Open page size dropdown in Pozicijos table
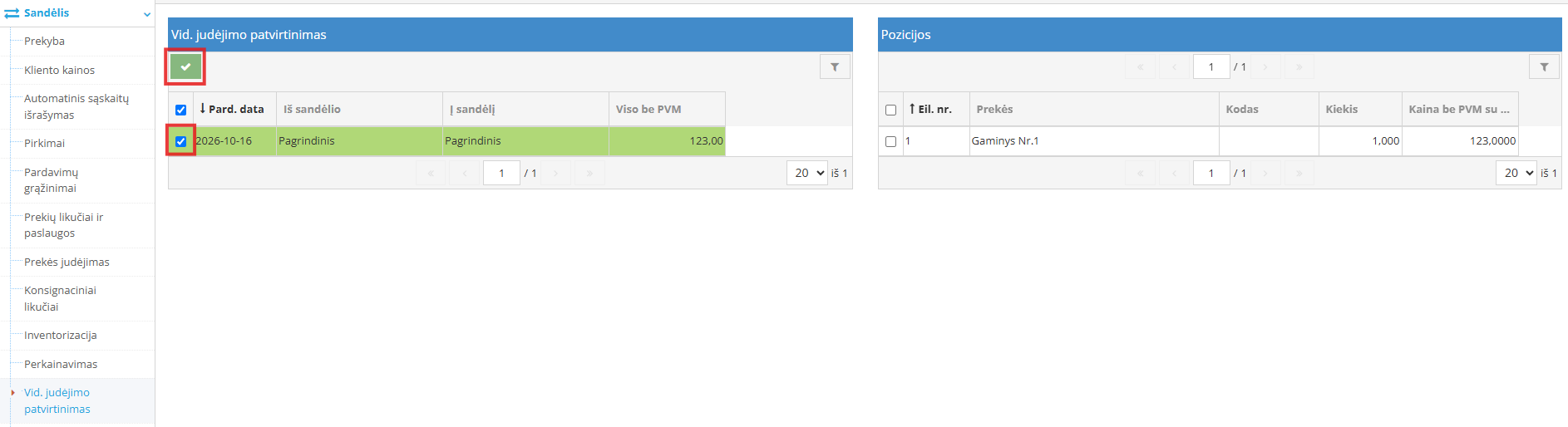Viewport: 1568px width, 427px height. [1516, 173]
